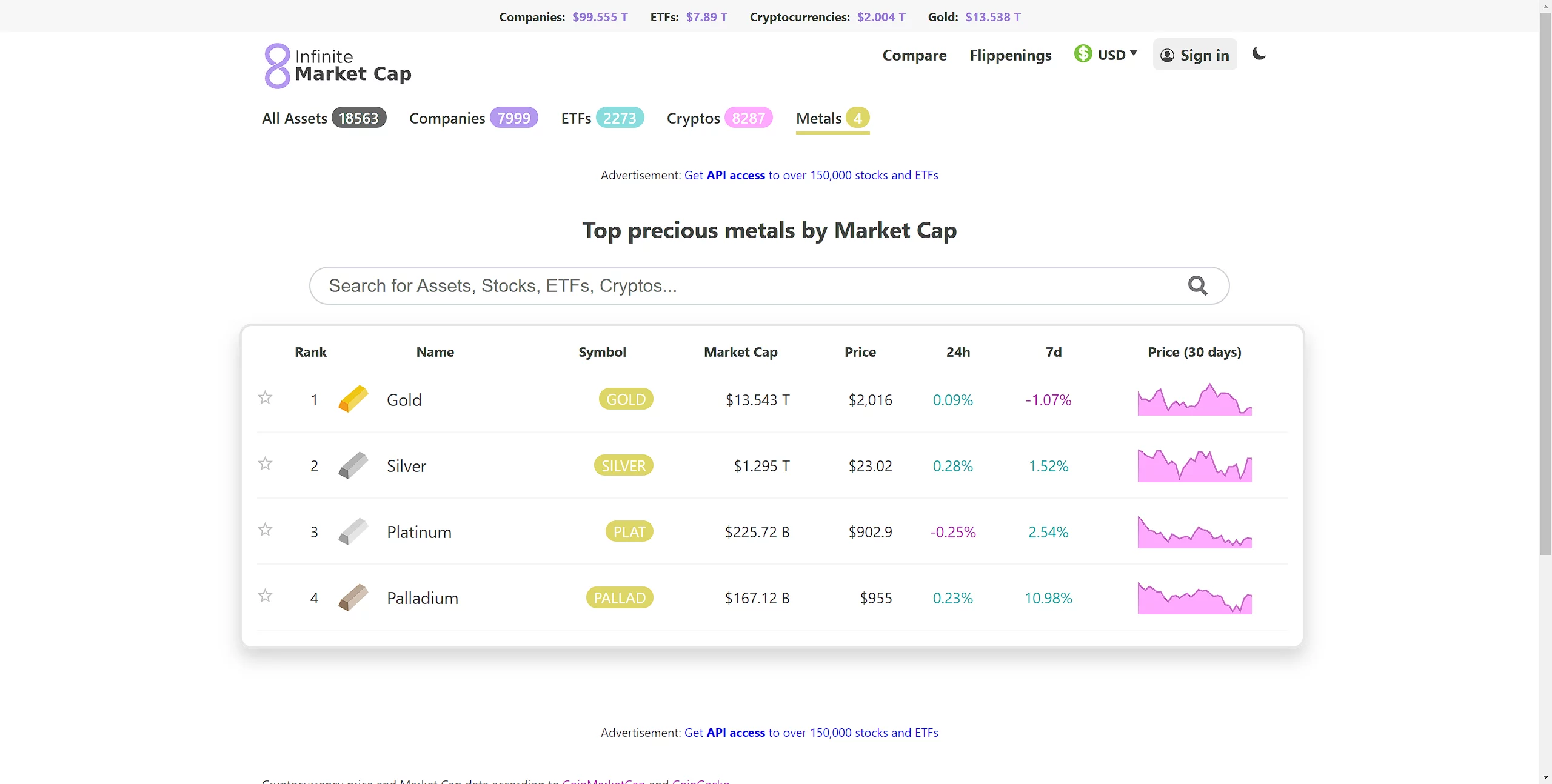Star Silver as a favorite
The height and width of the screenshot is (784, 1552).
click(x=265, y=463)
